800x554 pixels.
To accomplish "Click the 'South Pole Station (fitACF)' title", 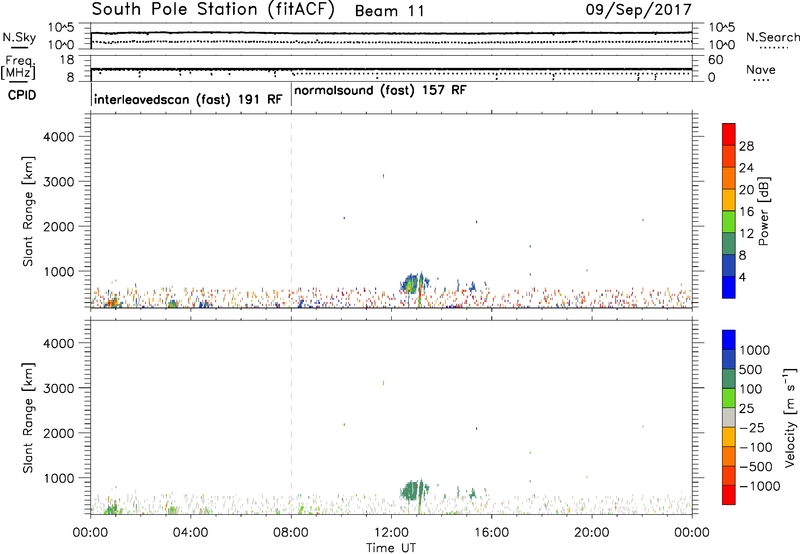I will [213, 10].
